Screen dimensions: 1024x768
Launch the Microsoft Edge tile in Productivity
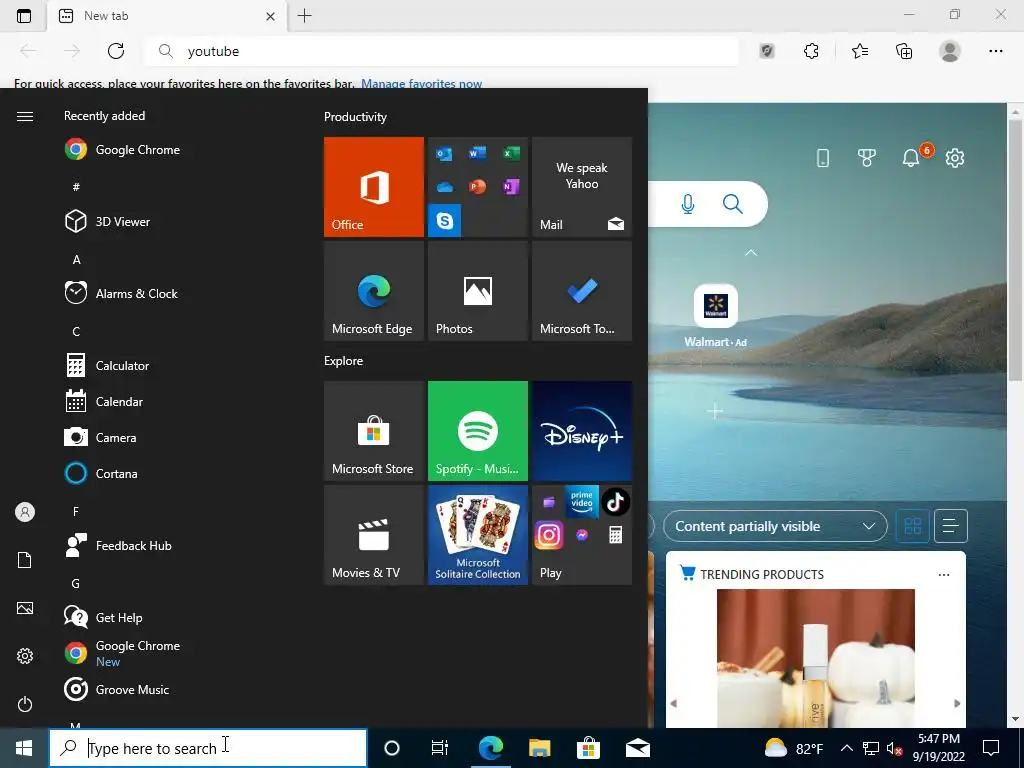[x=374, y=291]
